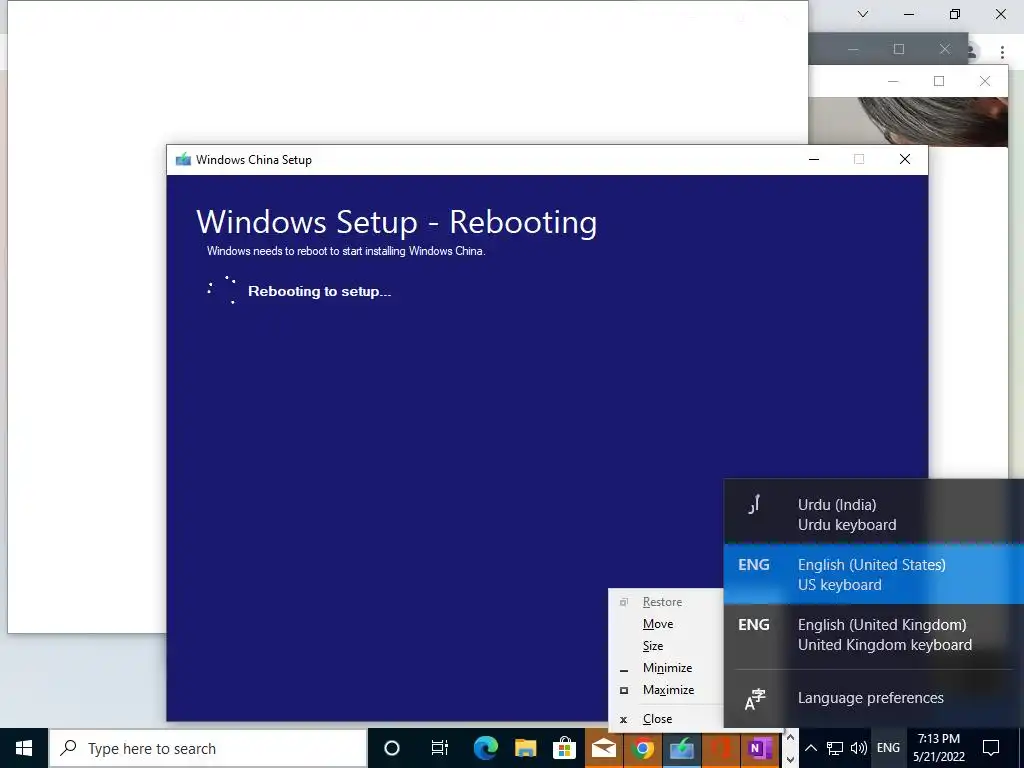Choose Restore in the window context menu
Image resolution: width=1024 pixels, height=768 pixels.
(x=666, y=601)
